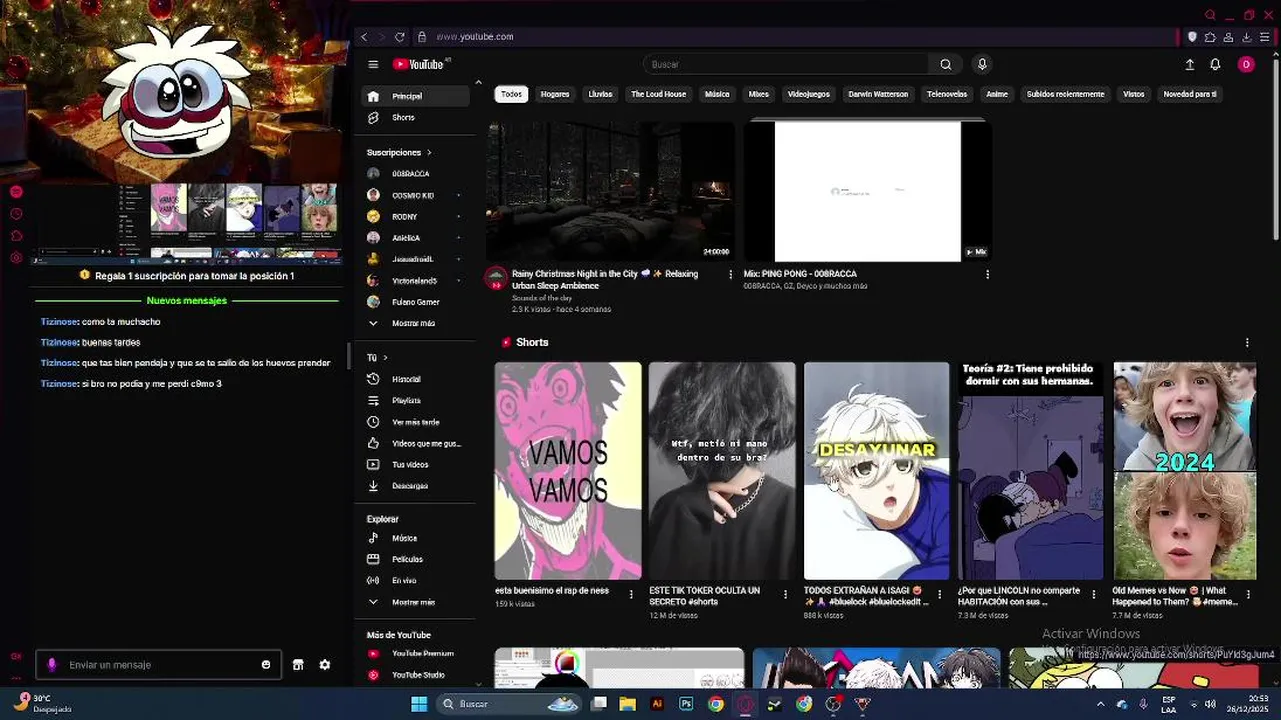Expand the Tú section chevron

tap(385, 358)
